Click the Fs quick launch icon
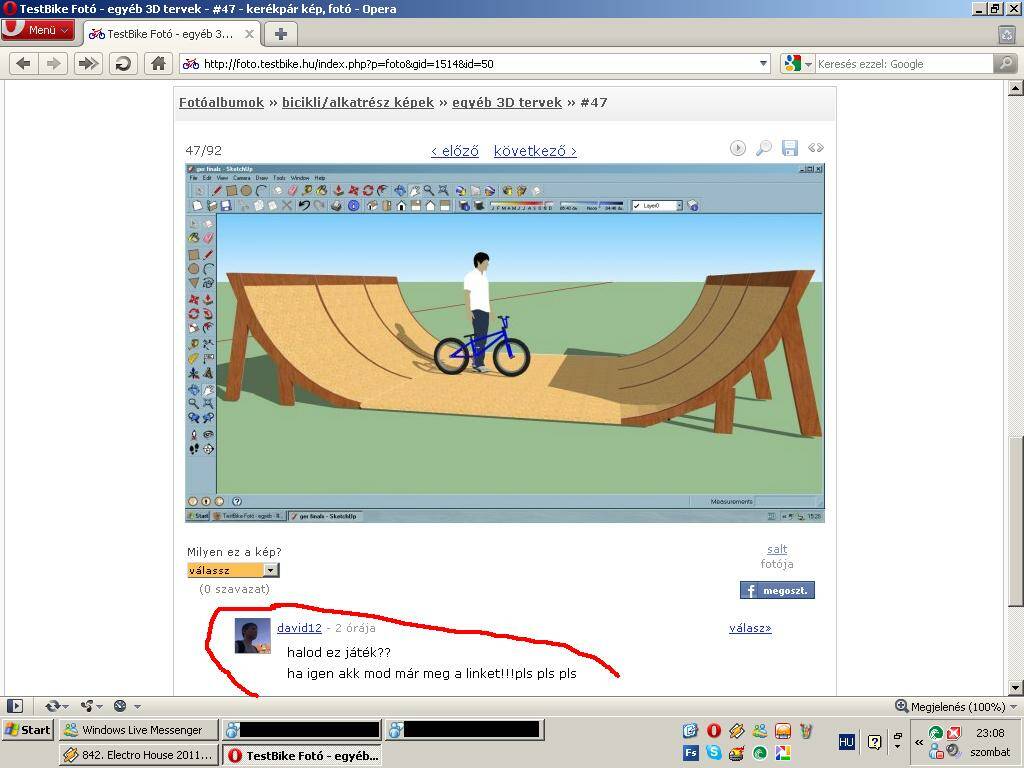This screenshot has height=768, width=1024. [x=690, y=753]
